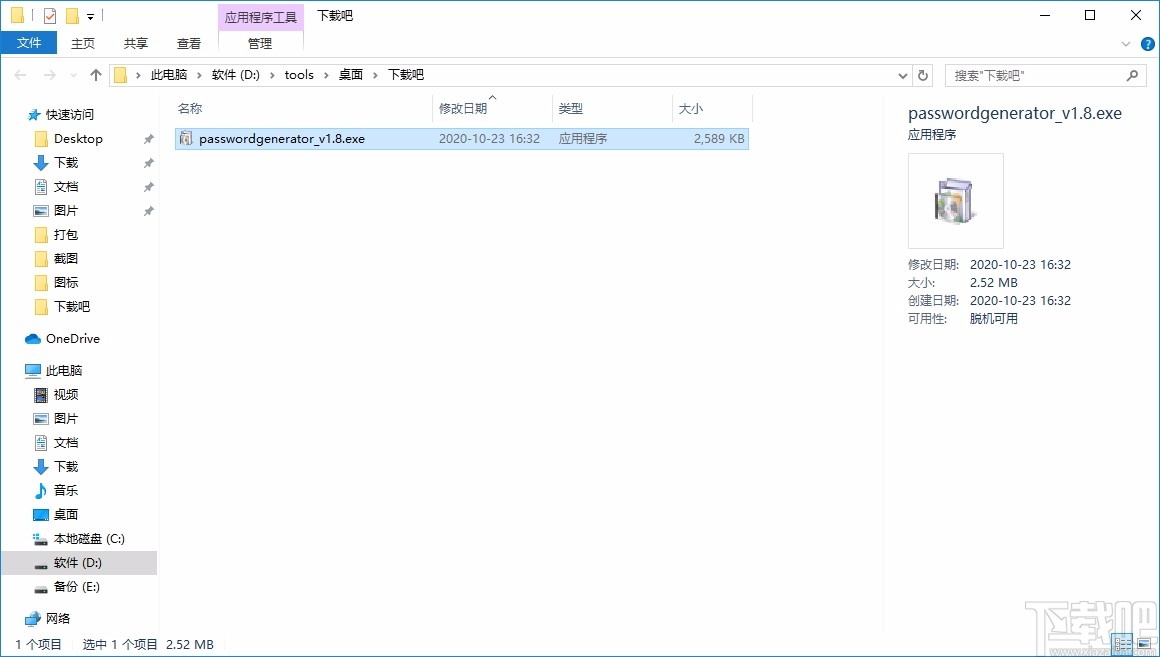Switch to the 共享 ribbon tab
Image resolution: width=1160 pixels, height=657 pixels.
[135, 43]
